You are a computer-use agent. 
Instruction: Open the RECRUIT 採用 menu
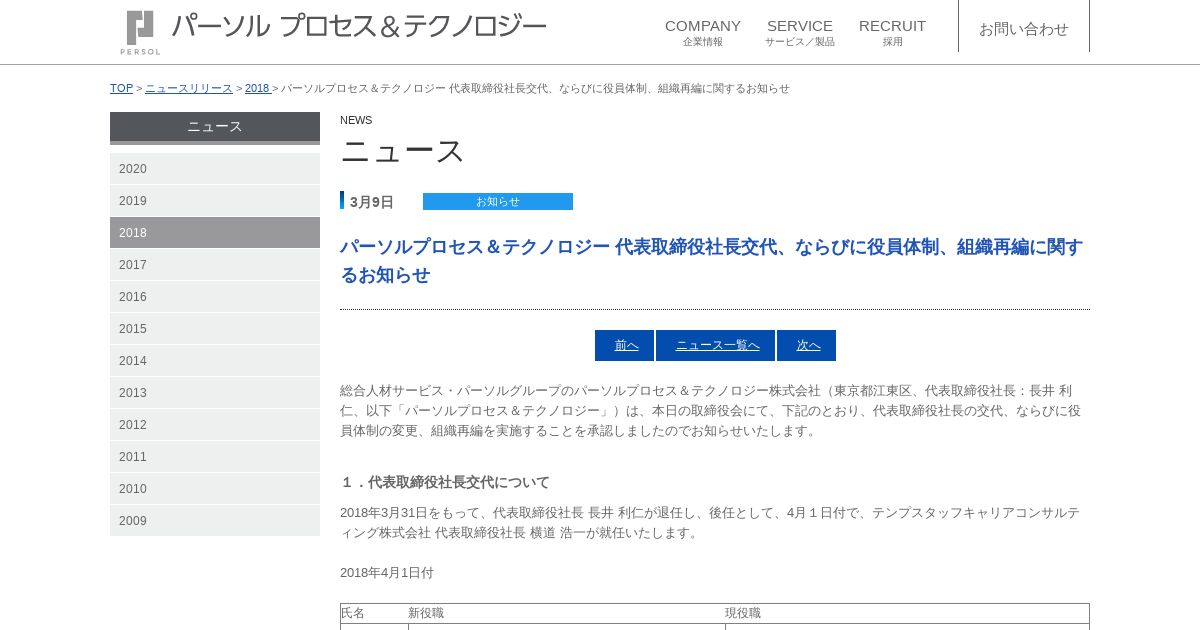coord(892,32)
